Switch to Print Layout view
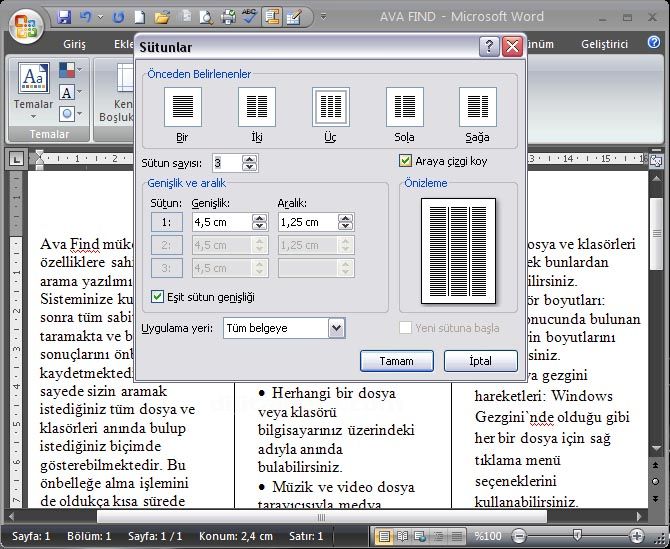Screen dimensions: 670x549 coord(384,536)
